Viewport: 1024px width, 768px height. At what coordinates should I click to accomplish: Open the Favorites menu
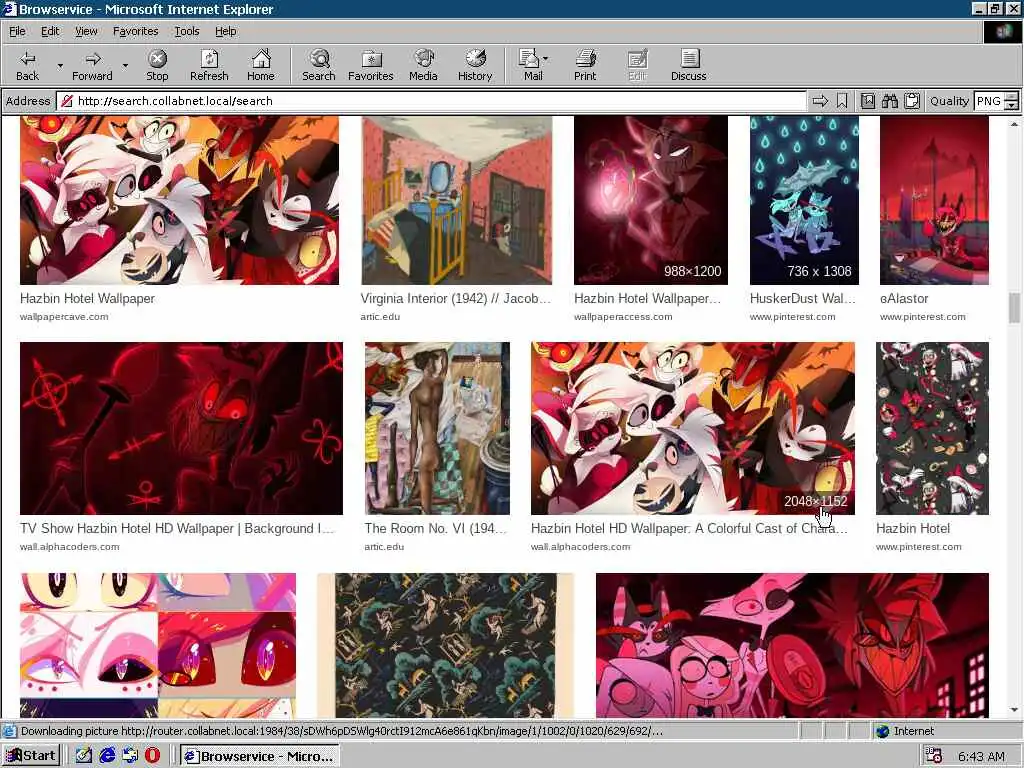pyautogui.click(x=135, y=31)
